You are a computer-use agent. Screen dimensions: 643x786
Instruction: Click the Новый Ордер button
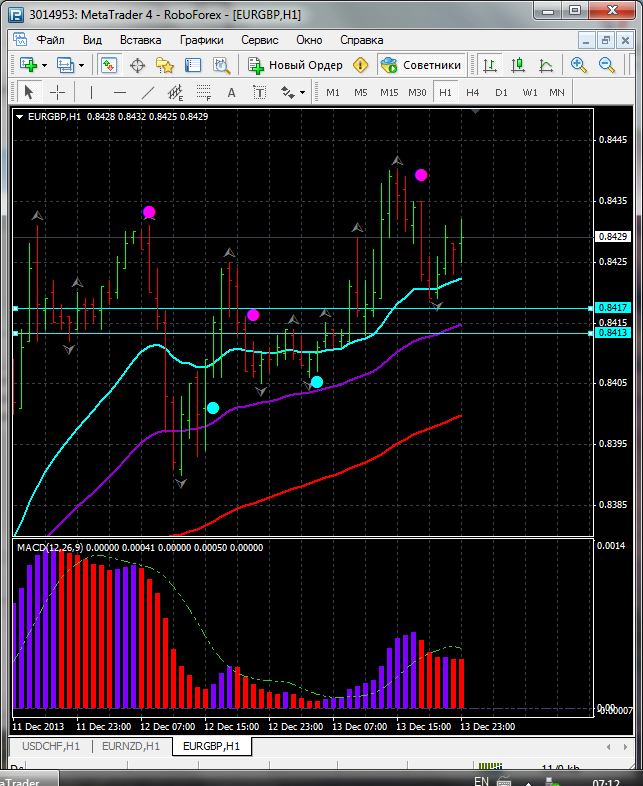coord(295,65)
